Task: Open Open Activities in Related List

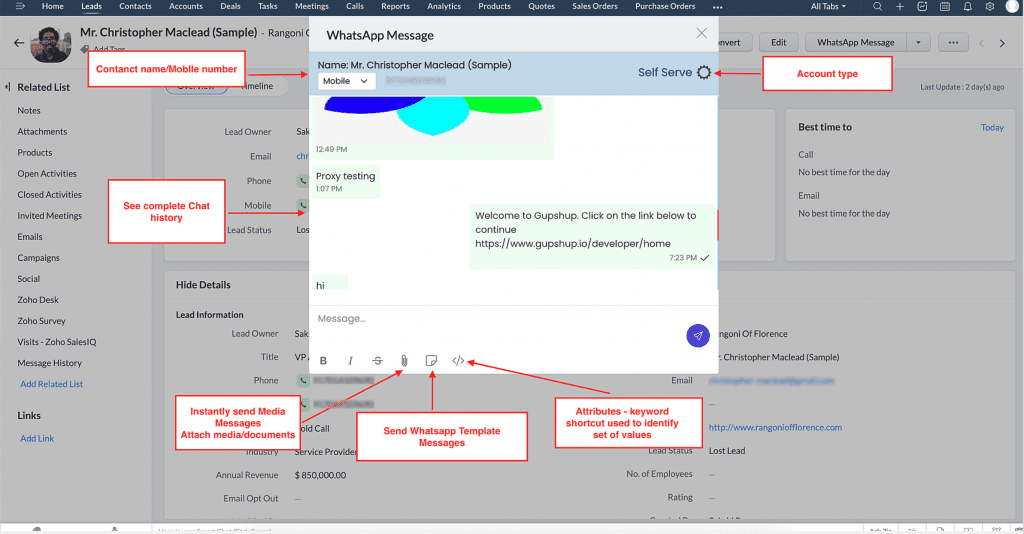Action: (47, 174)
